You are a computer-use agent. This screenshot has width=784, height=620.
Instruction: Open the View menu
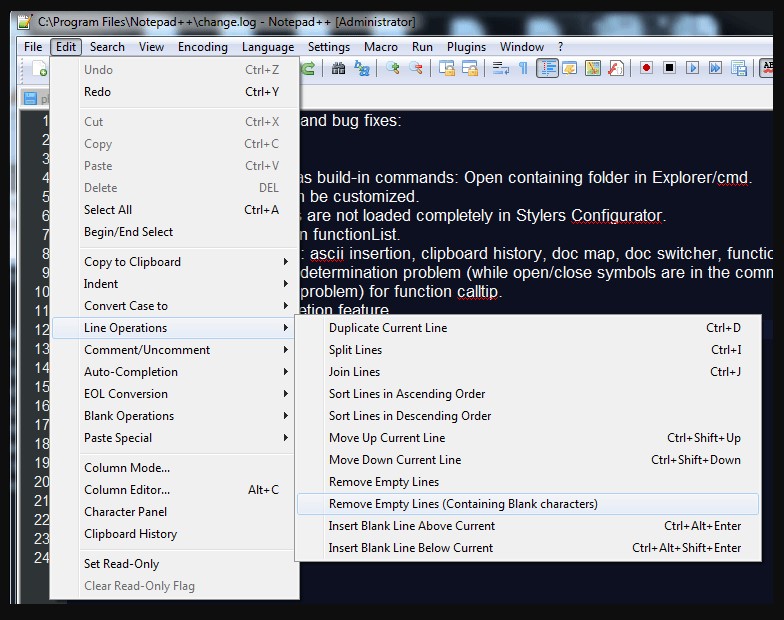click(x=152, y=47)
